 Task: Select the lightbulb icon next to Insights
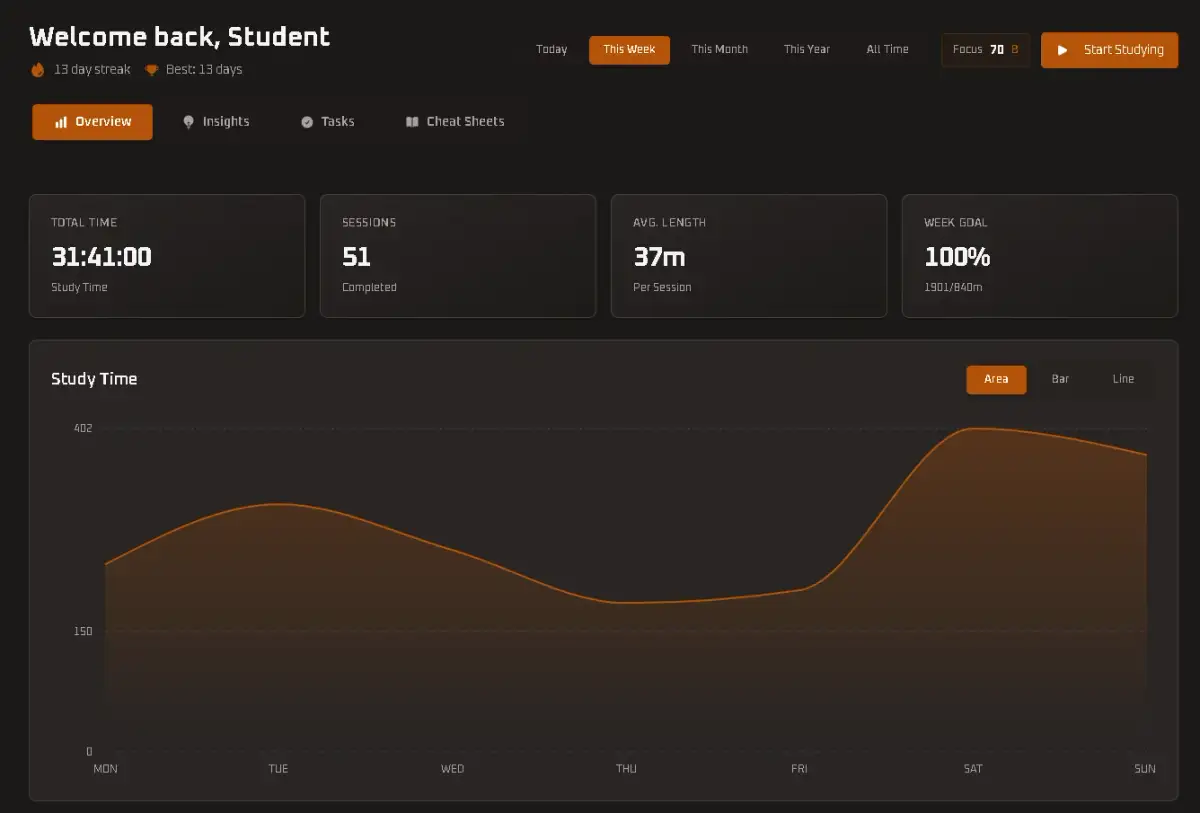tap(188, 121)
